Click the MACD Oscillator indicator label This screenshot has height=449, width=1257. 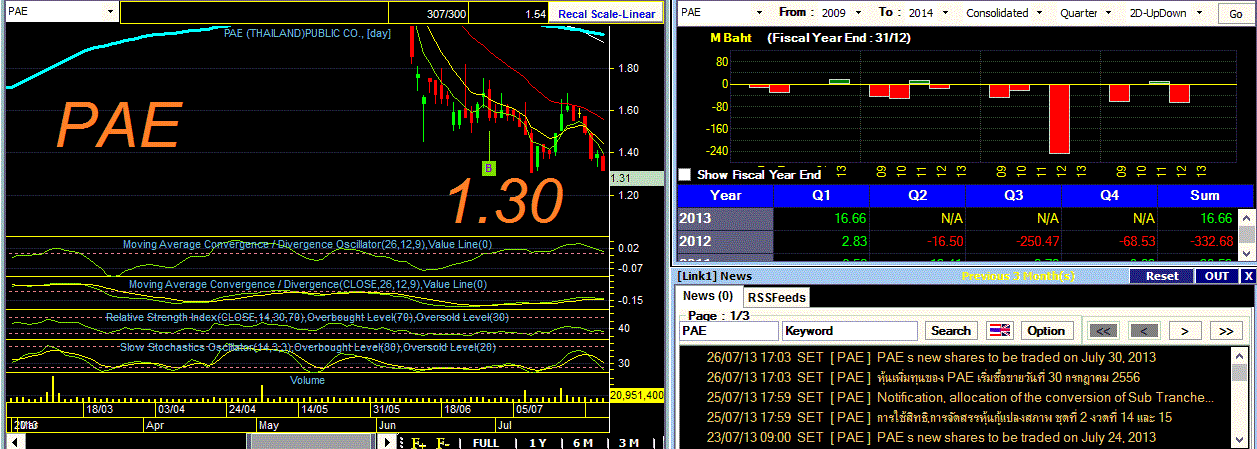point(306,244)
